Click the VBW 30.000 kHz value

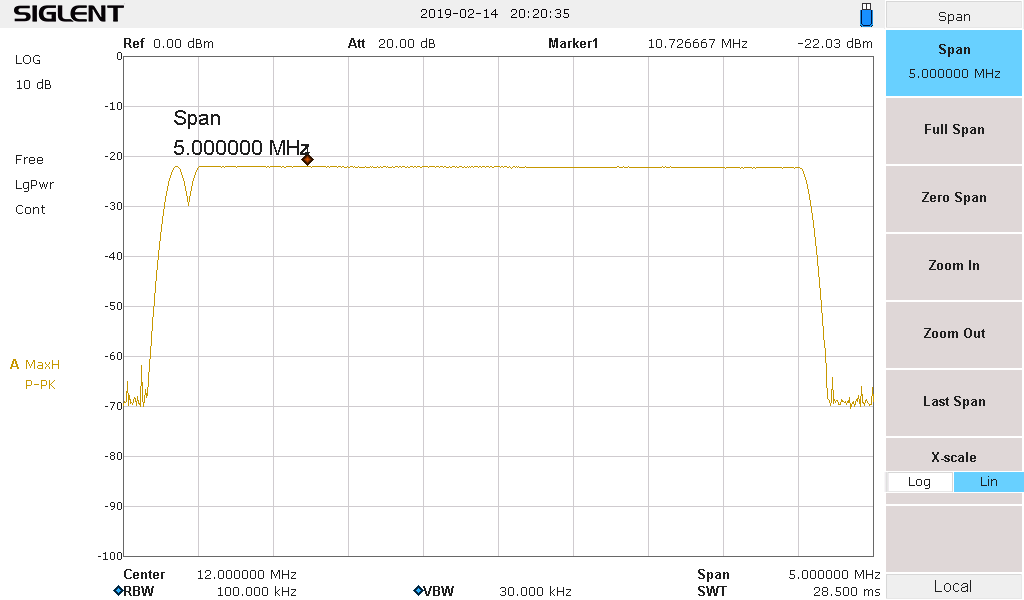click(535, 592)
